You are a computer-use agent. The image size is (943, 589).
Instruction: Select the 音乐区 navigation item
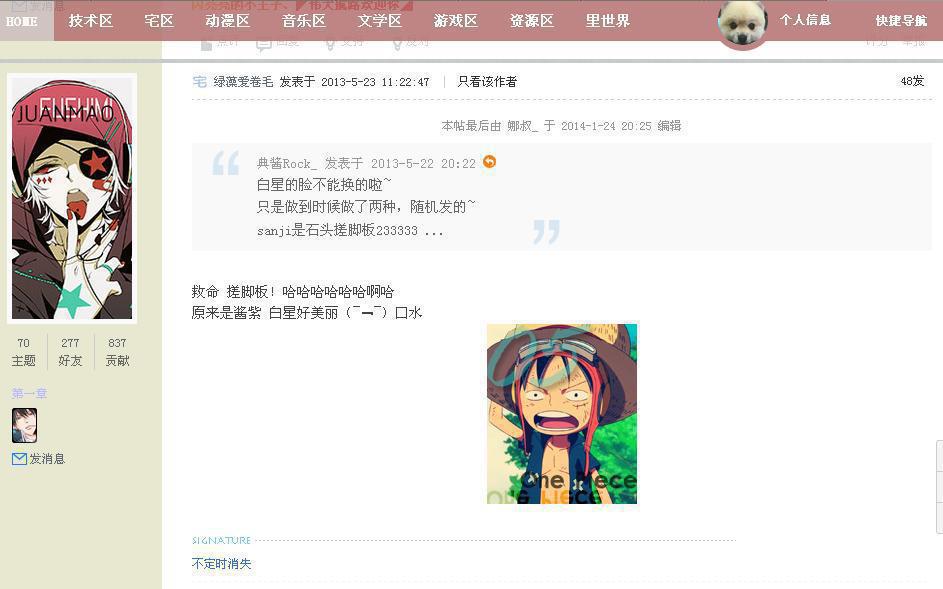304,21
